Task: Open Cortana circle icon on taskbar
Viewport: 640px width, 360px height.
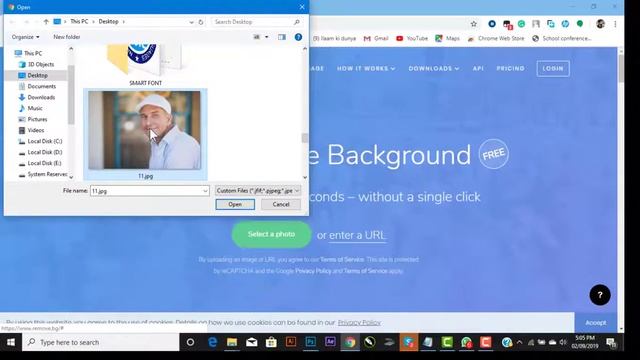Action: [190, 342]
